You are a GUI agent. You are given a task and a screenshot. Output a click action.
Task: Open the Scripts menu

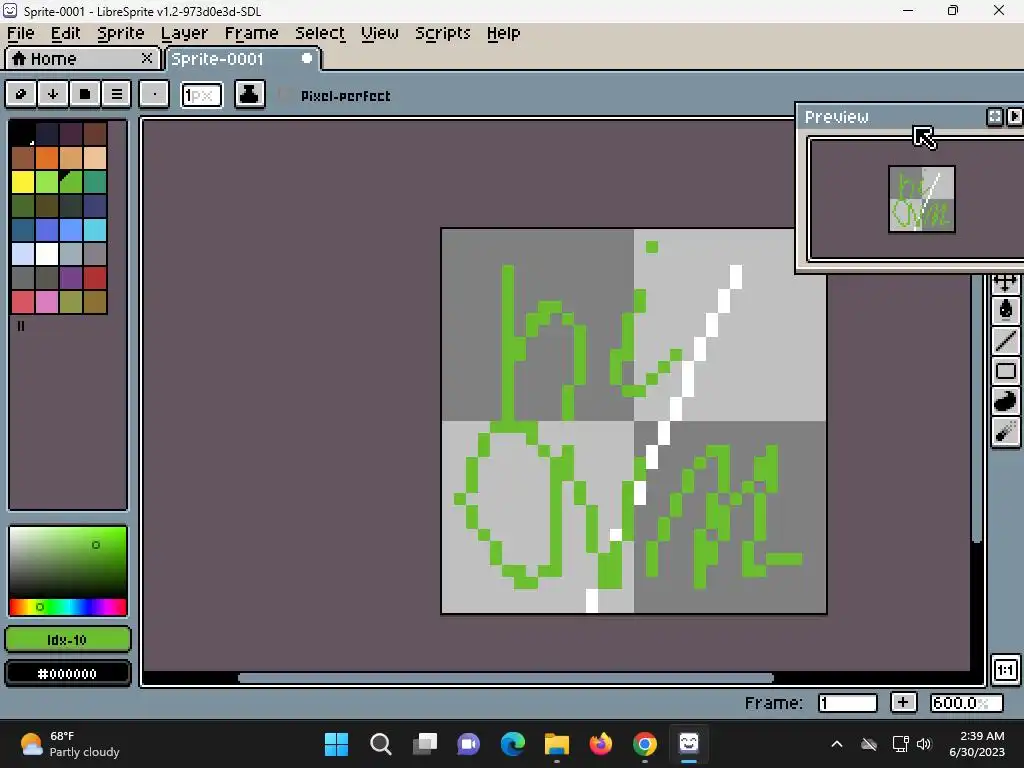tap(443, 33)
